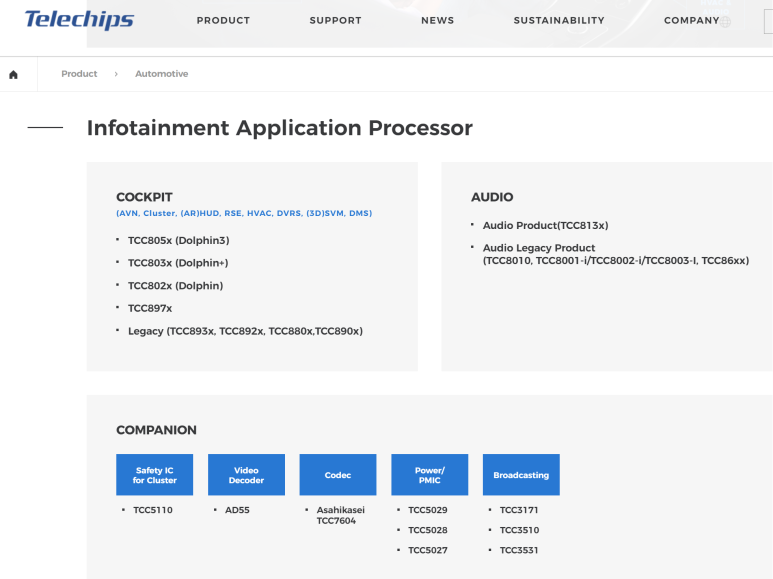Click the Automotive breadcrumb link
The width and height of the screenshot is (773, 579).
click(x=162, y=74)
